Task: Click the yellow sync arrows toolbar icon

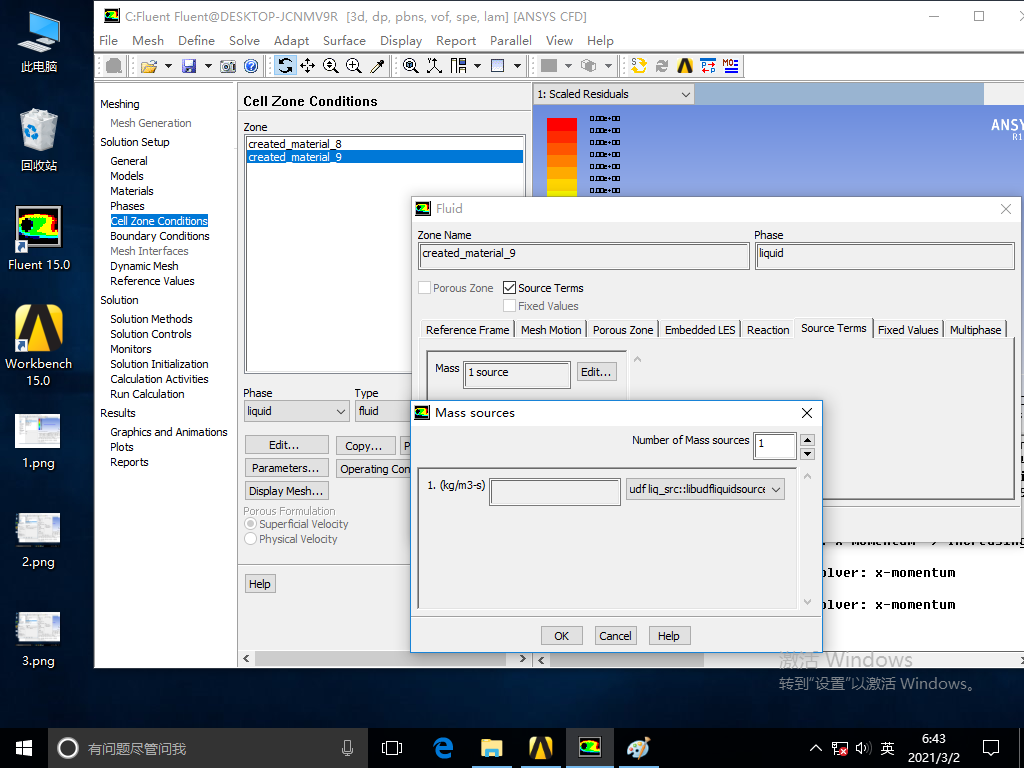Action: click(639, 66)
